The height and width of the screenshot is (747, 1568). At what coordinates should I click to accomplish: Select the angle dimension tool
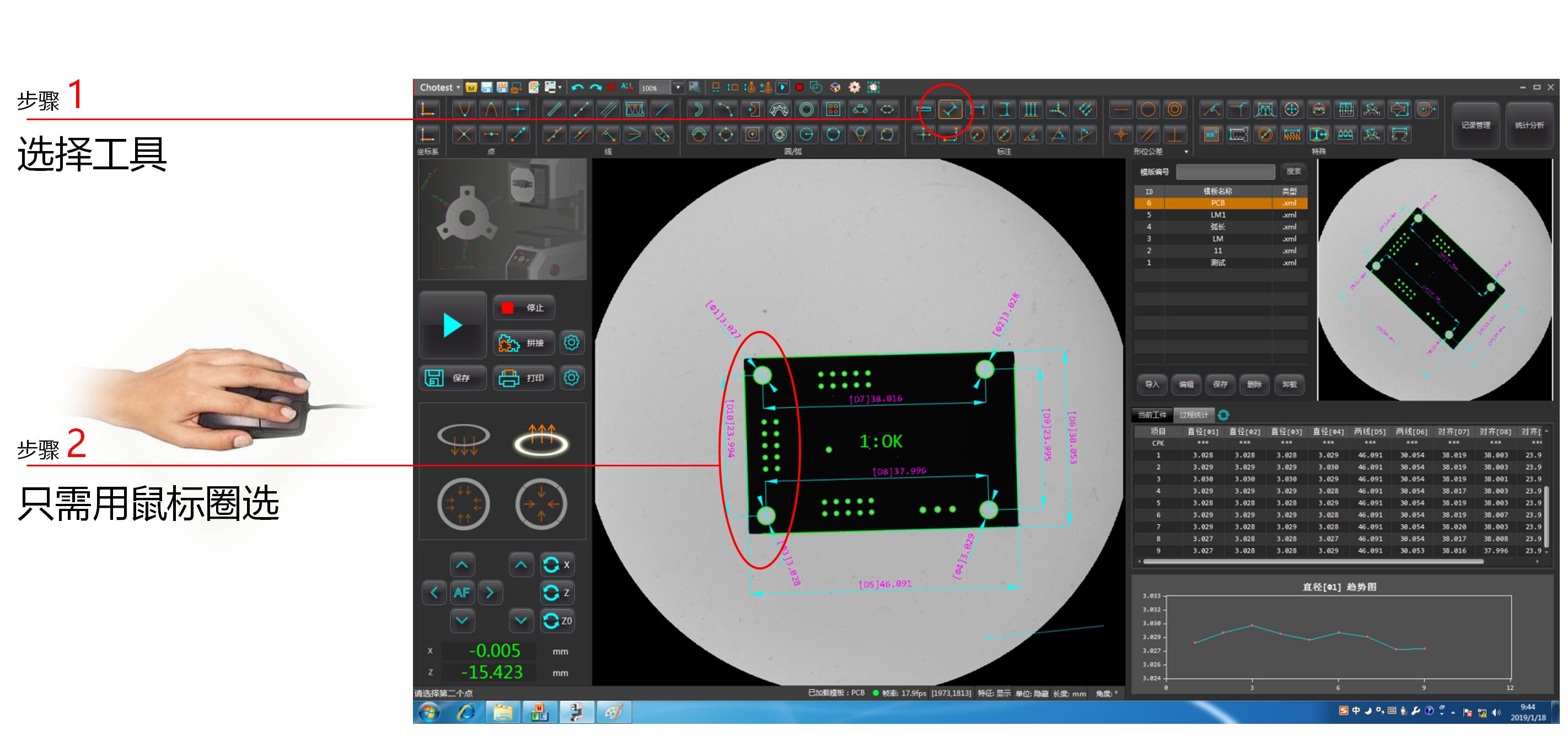pyautogui.click(x=1030, y=135)
